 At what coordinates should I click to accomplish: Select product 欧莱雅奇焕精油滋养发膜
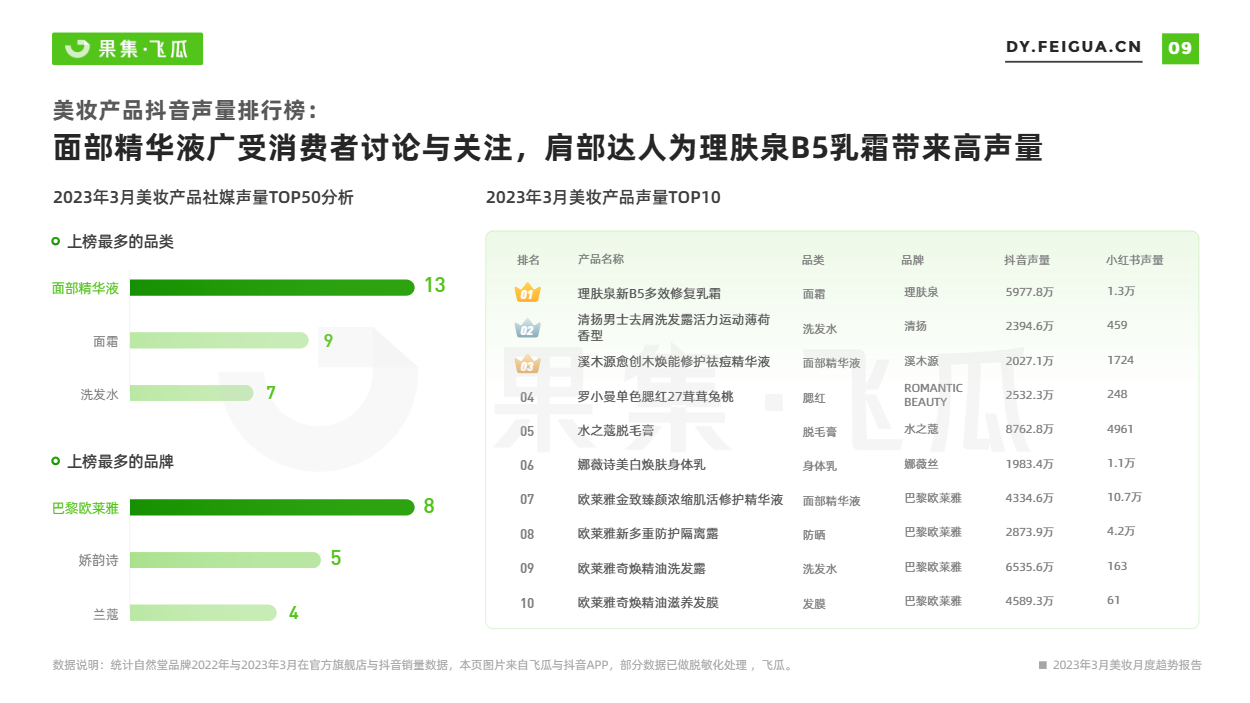648,603
